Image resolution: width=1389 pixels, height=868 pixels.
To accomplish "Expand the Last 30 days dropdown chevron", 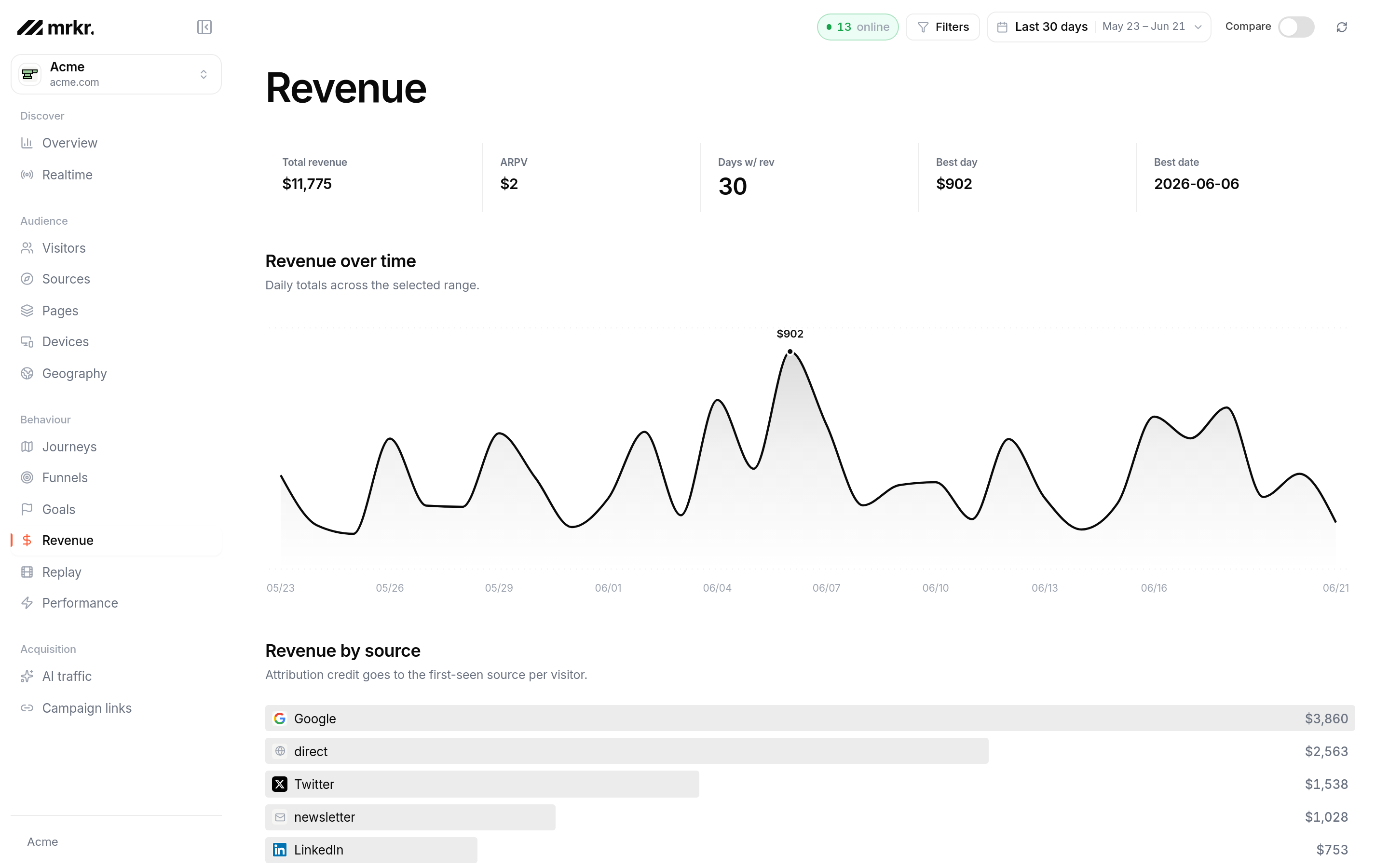I will point(1198,27).
